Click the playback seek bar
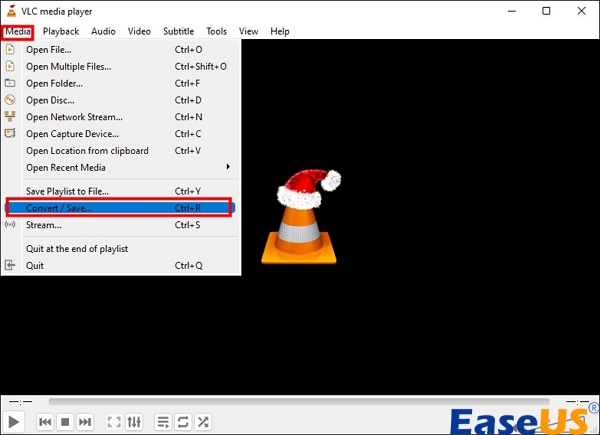This screenshot has width=600, height=435. point(299,401)
